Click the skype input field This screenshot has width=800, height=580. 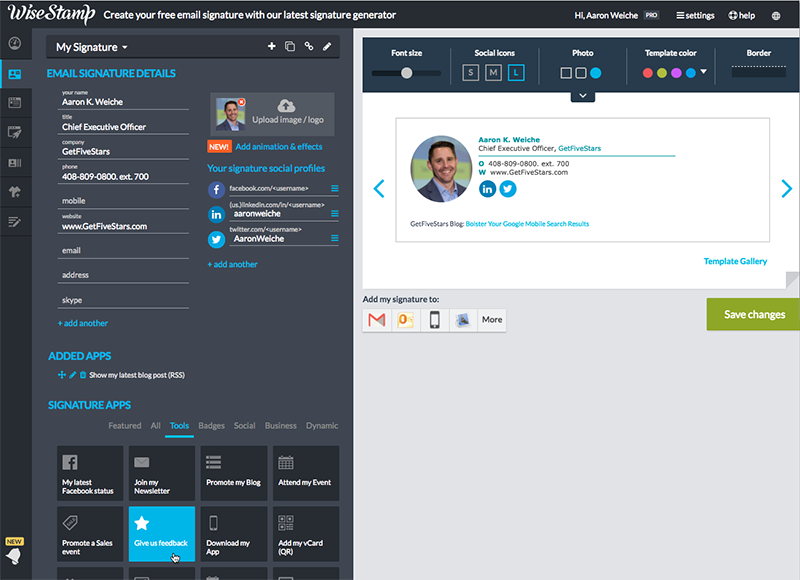coord(123,300)
